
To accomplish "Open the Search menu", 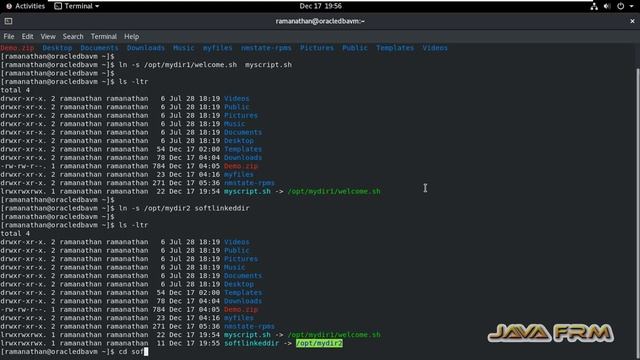I will tap(73, 37).
